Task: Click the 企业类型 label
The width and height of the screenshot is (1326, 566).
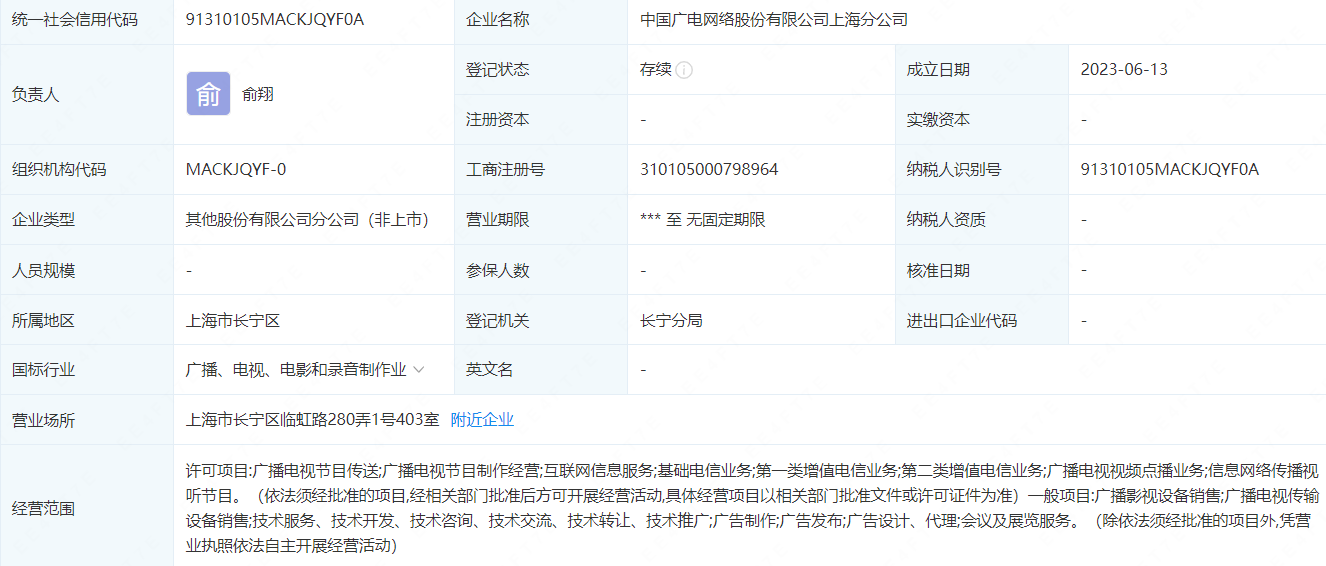Action: tap(43, 220)
